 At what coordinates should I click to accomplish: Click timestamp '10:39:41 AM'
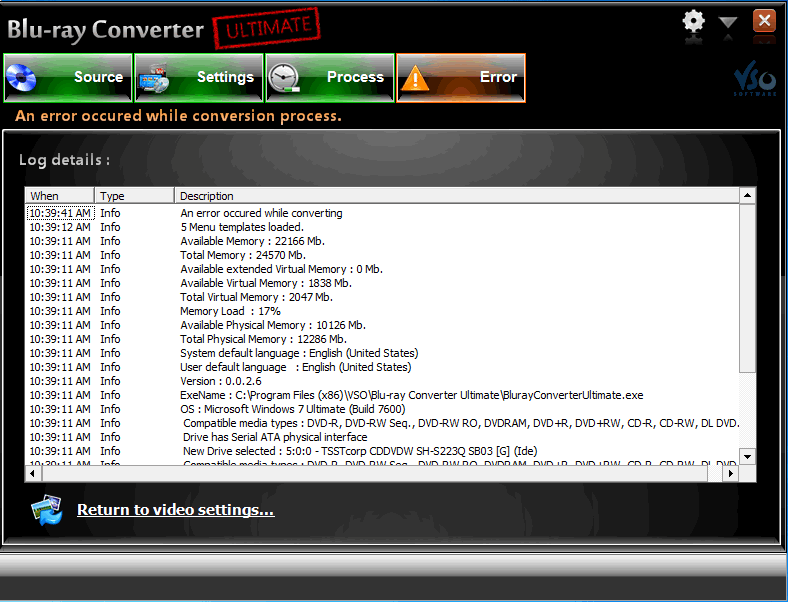coord(60,213)
